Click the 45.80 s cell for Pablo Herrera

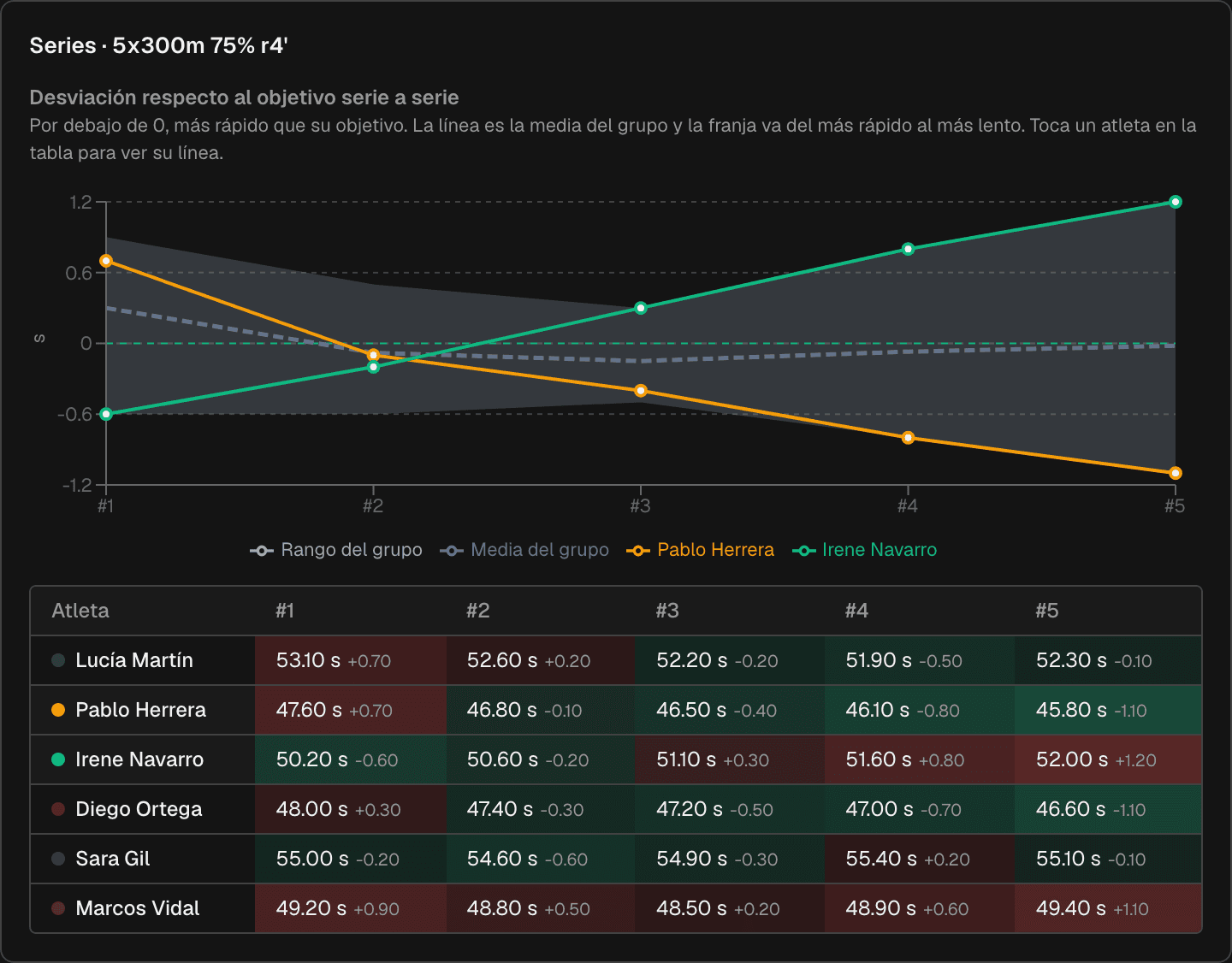tap(1108, 710)
